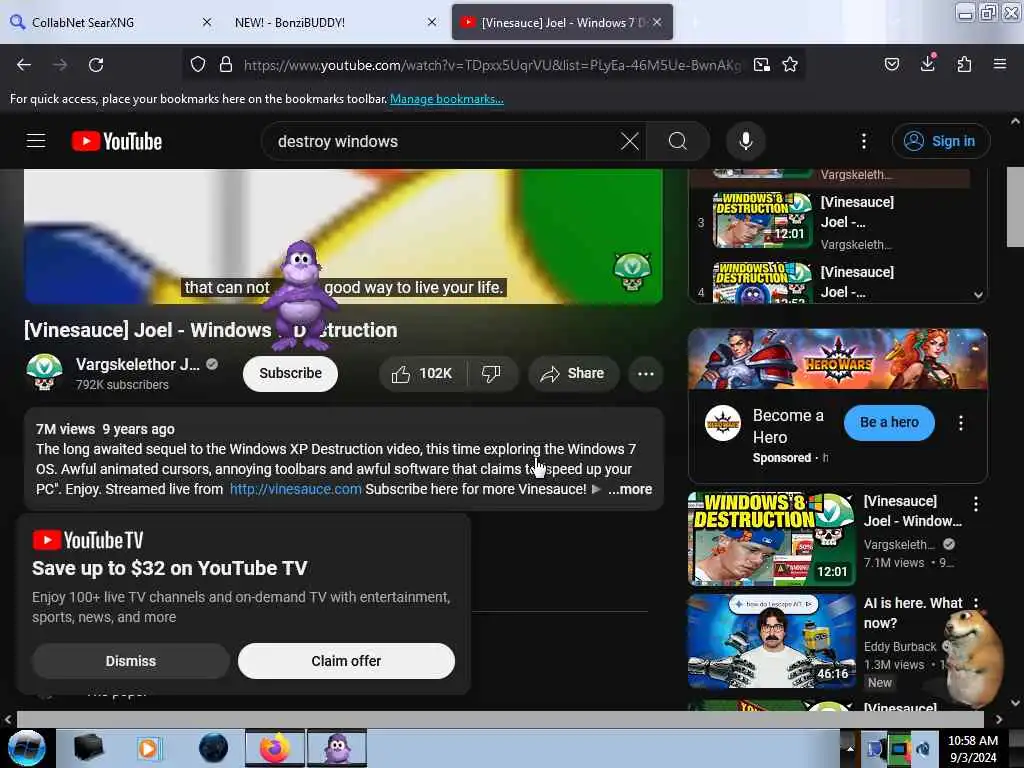Image resolution: width=1024 pixels, height=768 pixels.
Task: Open the tracking protection shield icon
Action: pos(198,65)
